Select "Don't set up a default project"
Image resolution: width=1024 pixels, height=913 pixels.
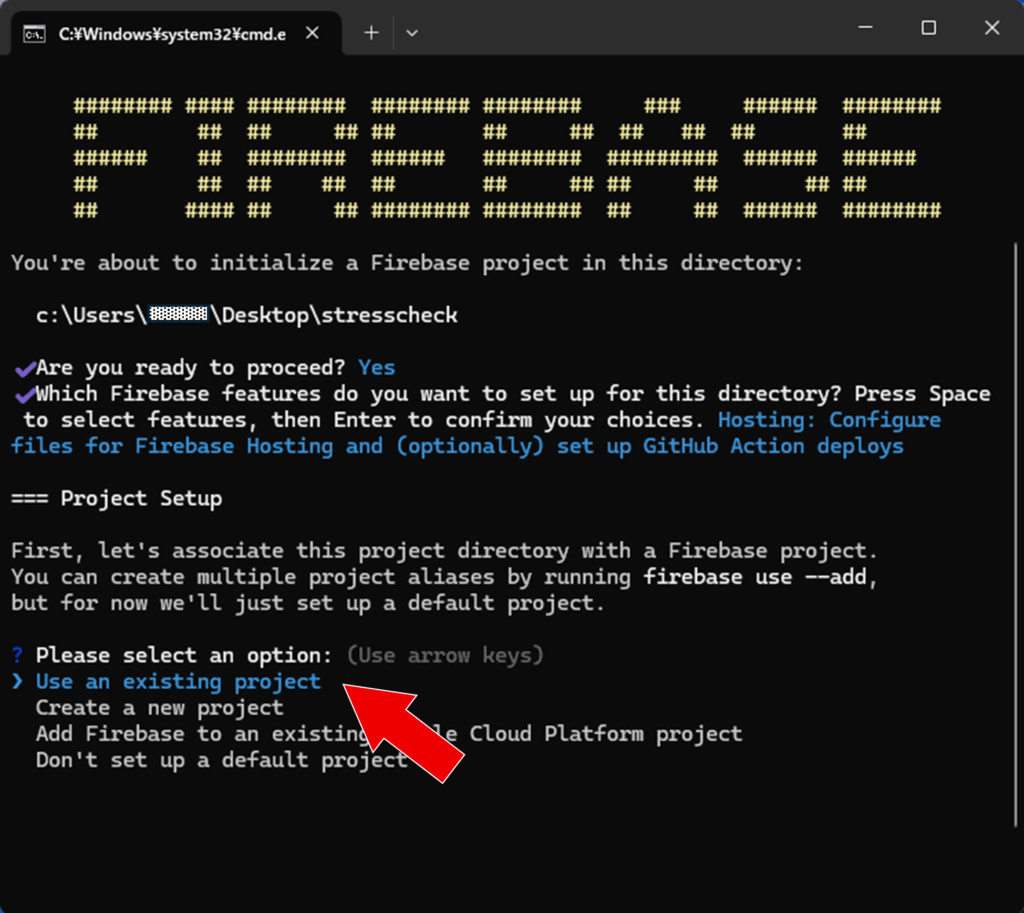pyautogui.click(x=221, y=760)
